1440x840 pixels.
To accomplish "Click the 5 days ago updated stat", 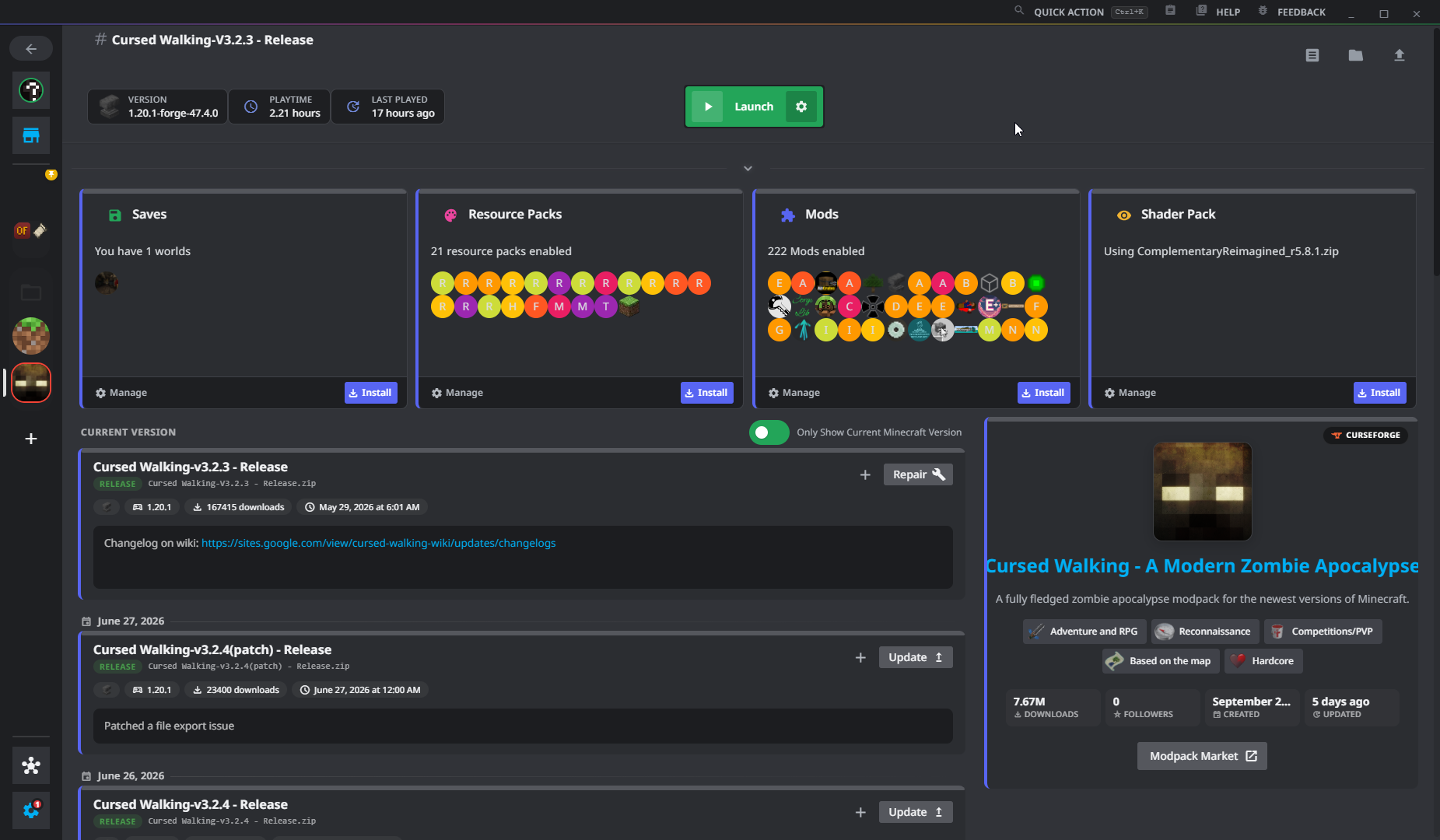I will 1352,707.
